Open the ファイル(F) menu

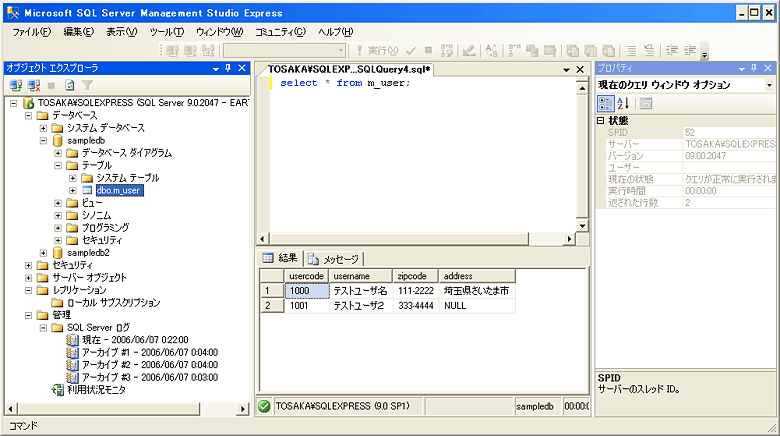pyautogui.click(x=31, y=32)
